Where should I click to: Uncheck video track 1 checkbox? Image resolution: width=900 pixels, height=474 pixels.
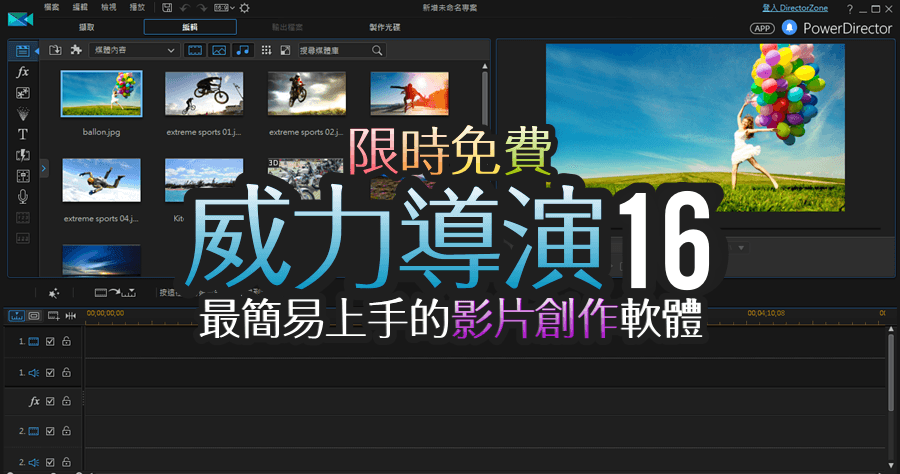[x=50, y=341]
